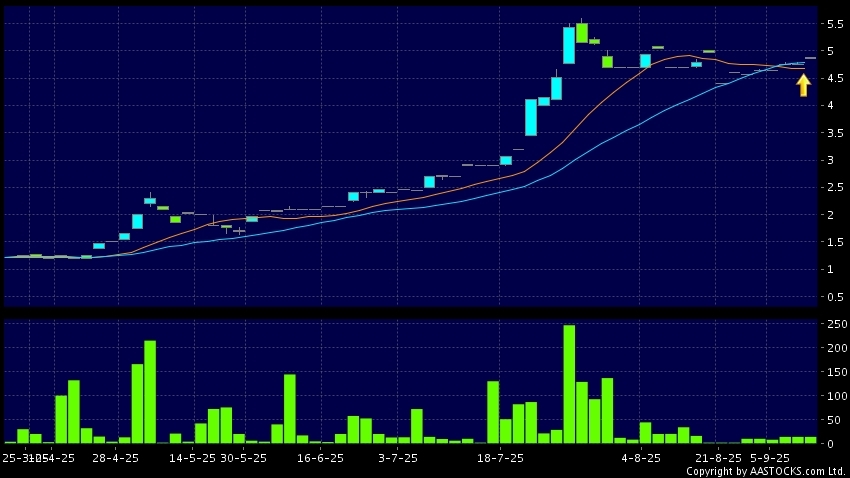Pick the 30-5-25 date on the axis
850x478 pixels.
243,458
